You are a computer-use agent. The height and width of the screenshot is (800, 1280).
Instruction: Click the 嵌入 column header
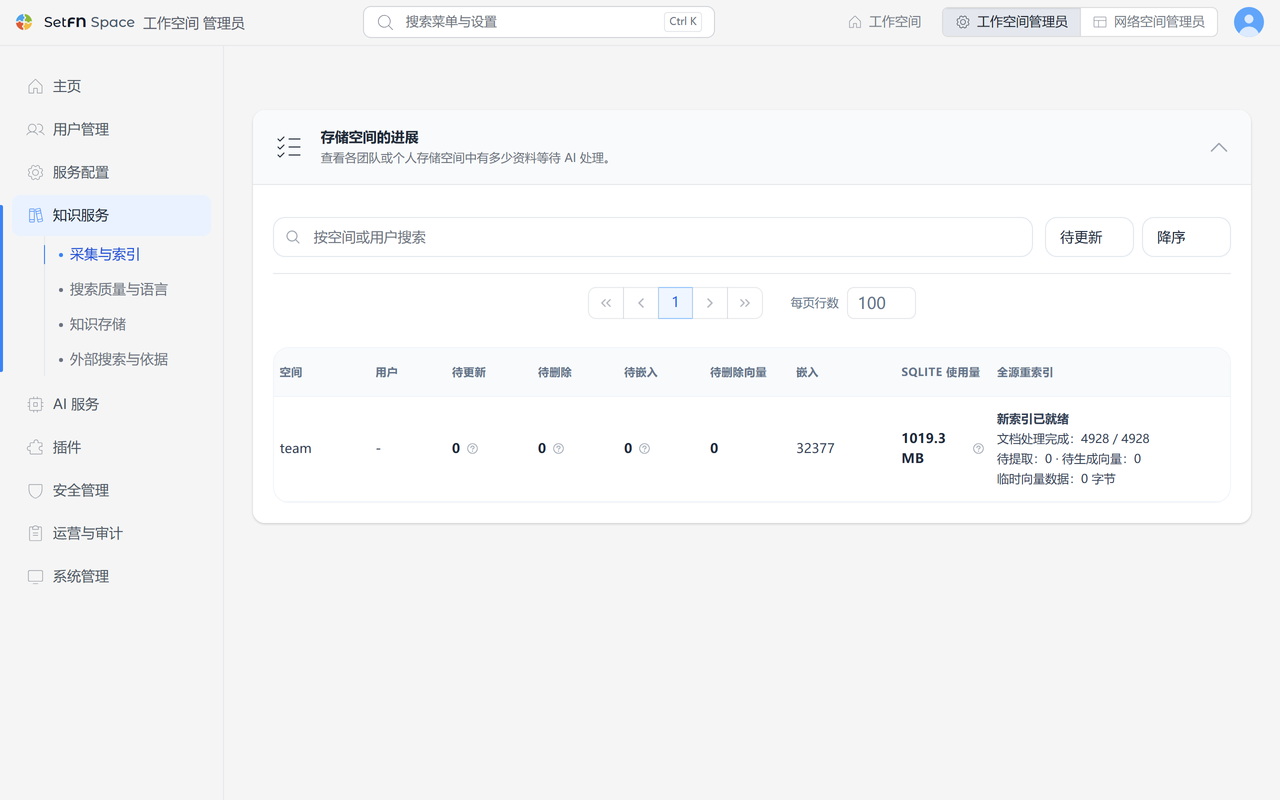[x=807, y=372]
